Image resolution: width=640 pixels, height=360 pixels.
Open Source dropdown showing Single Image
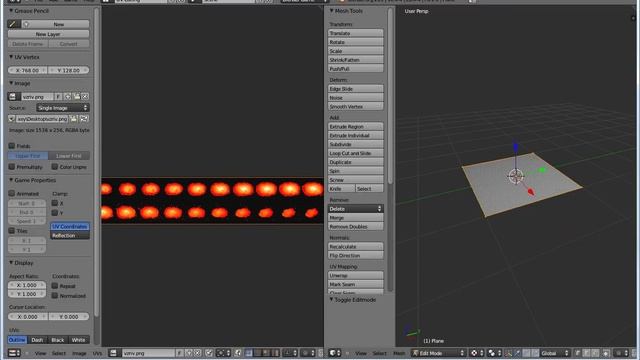(62, 108)
